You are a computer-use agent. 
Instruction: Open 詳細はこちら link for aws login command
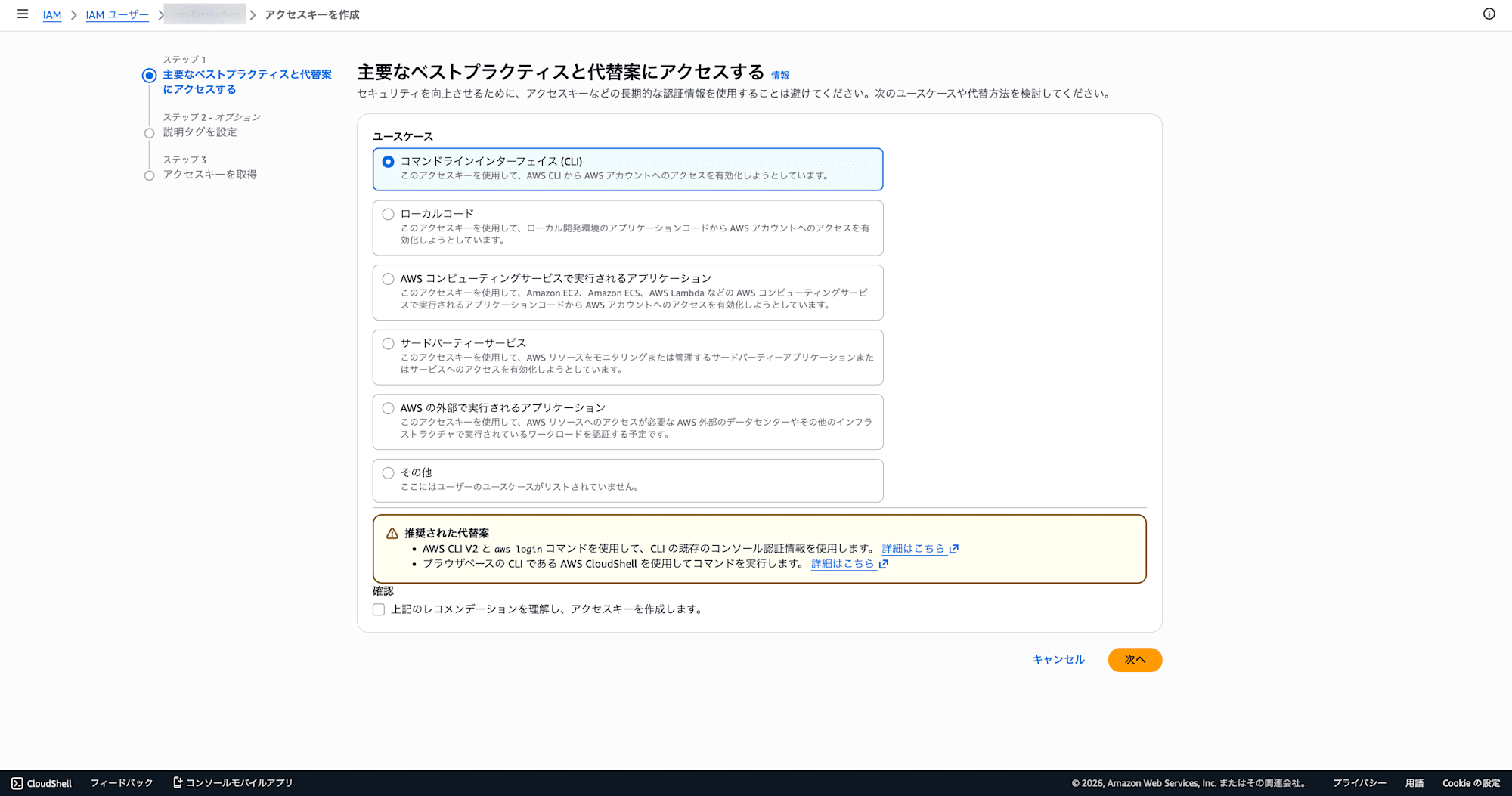(913, 549)
